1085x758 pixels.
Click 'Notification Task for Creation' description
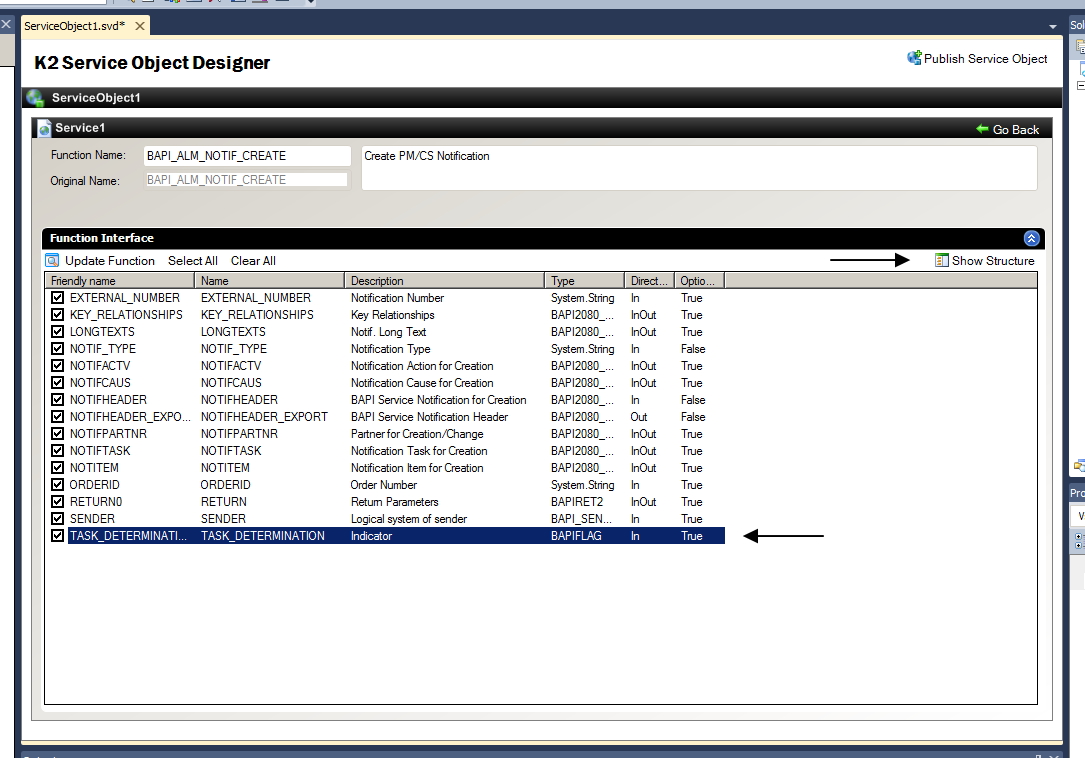click(x=419, y=451)
